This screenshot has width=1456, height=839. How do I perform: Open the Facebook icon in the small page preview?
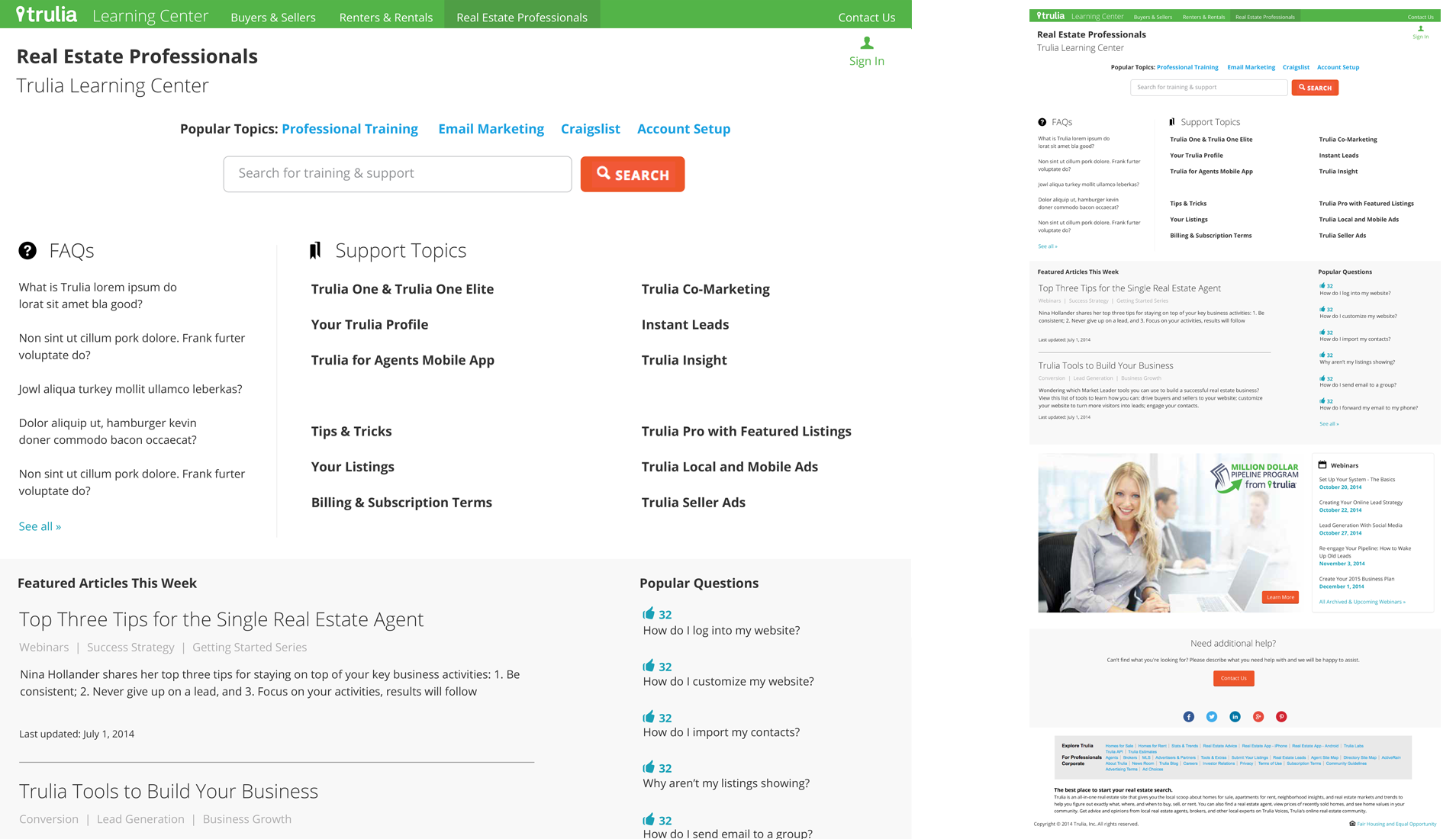tap(1188, 716)
